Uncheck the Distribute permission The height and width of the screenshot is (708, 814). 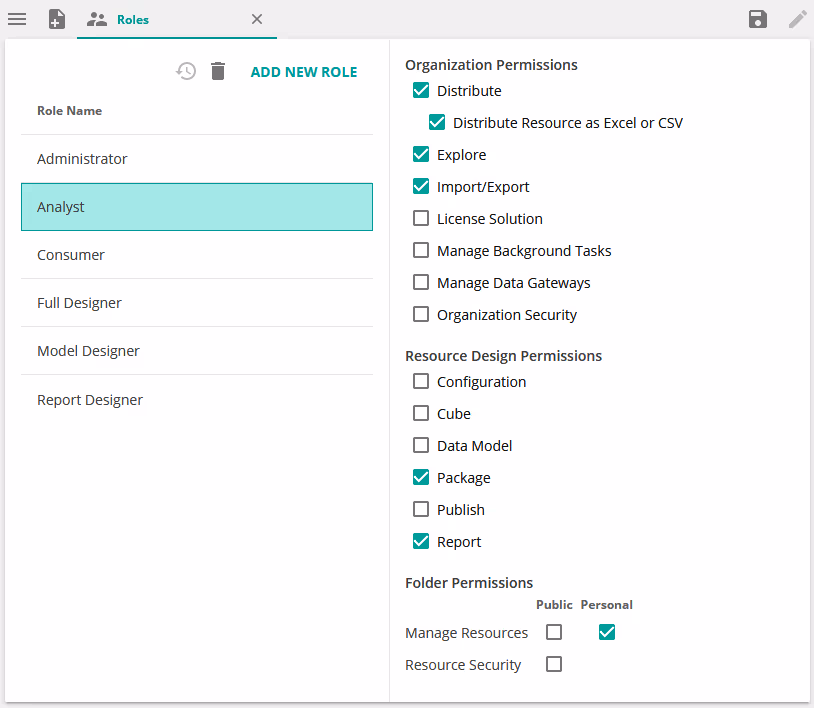[x=421, y=91]
